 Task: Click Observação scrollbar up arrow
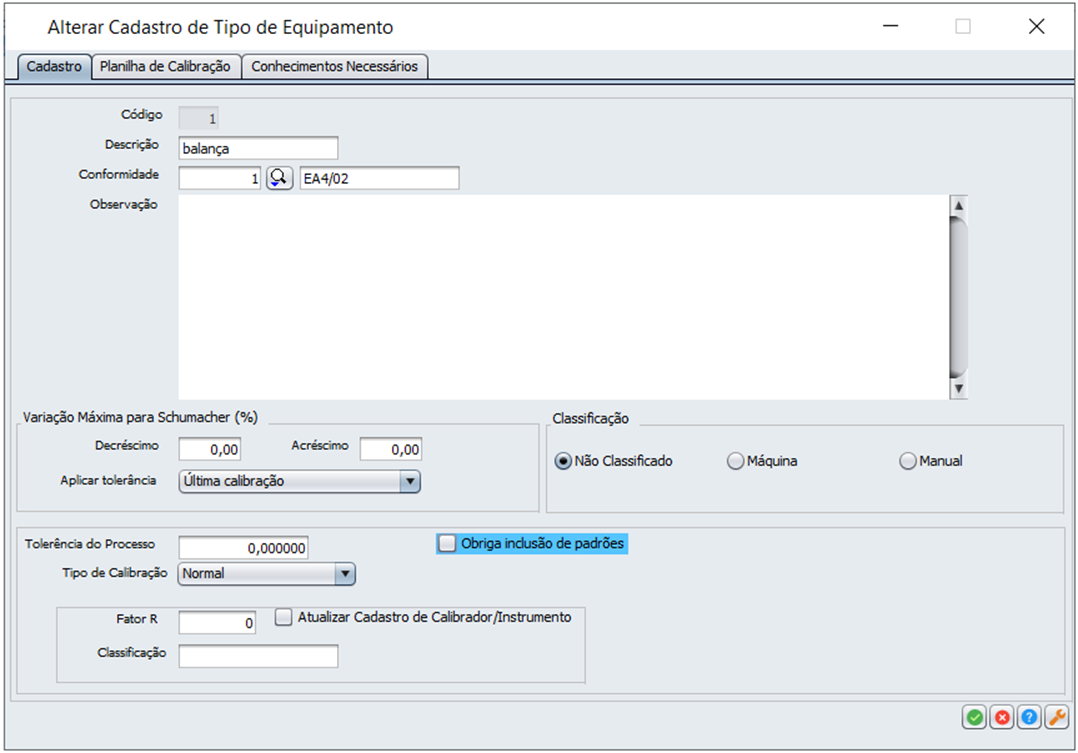958,205
